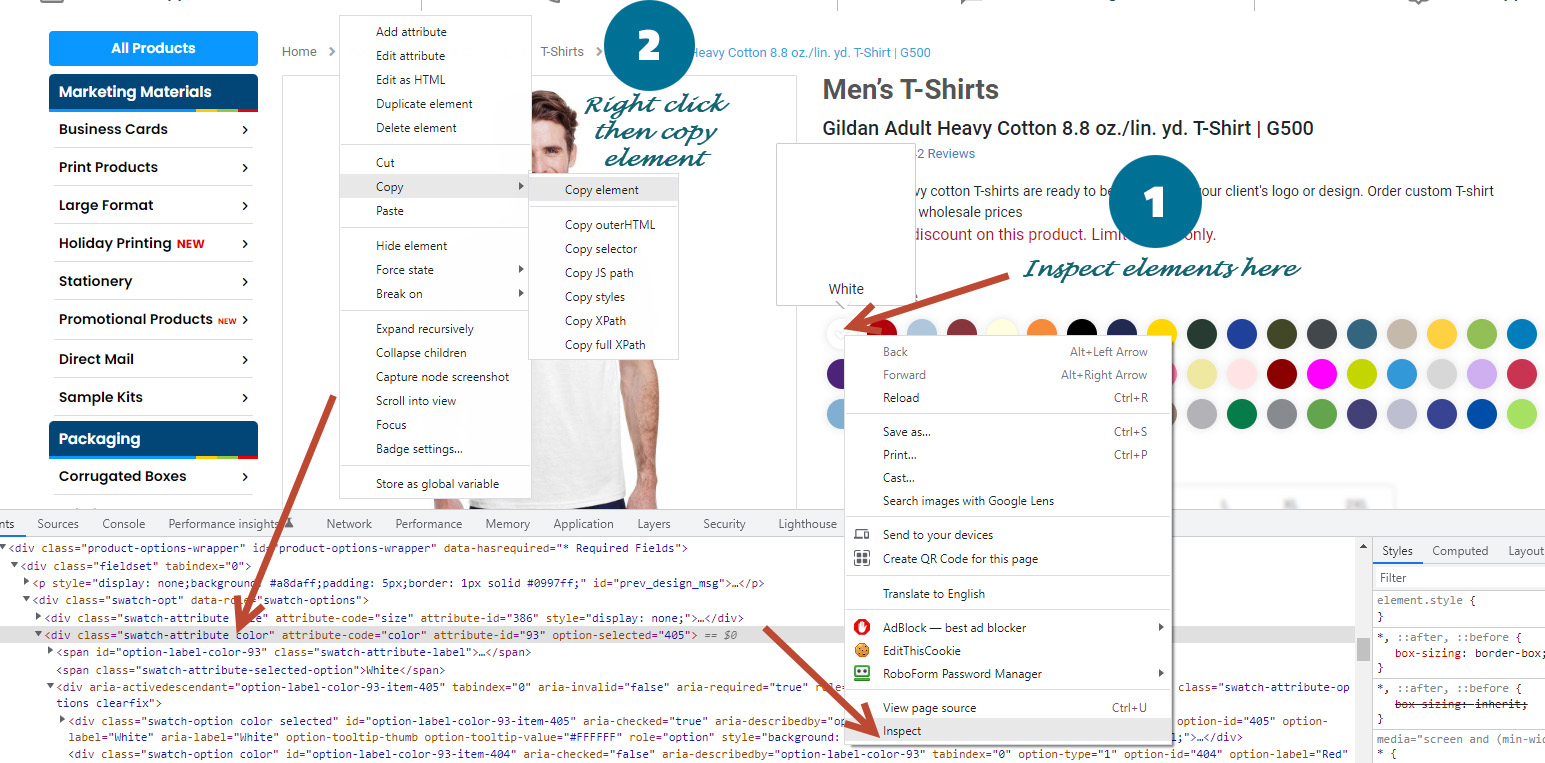Collapse the swatch-attribute color div node
Viewport: 1545px width, 763px height.
(39, 635)
